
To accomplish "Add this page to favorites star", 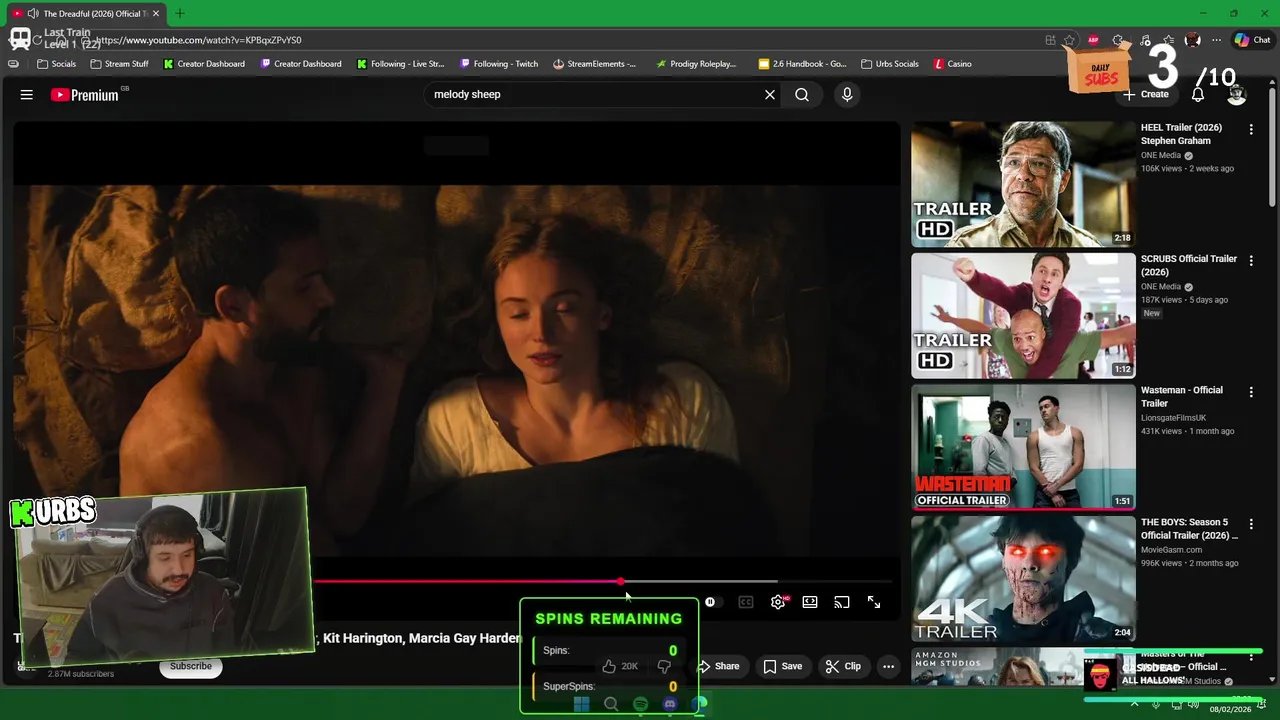I will (x=1069, y=40).
